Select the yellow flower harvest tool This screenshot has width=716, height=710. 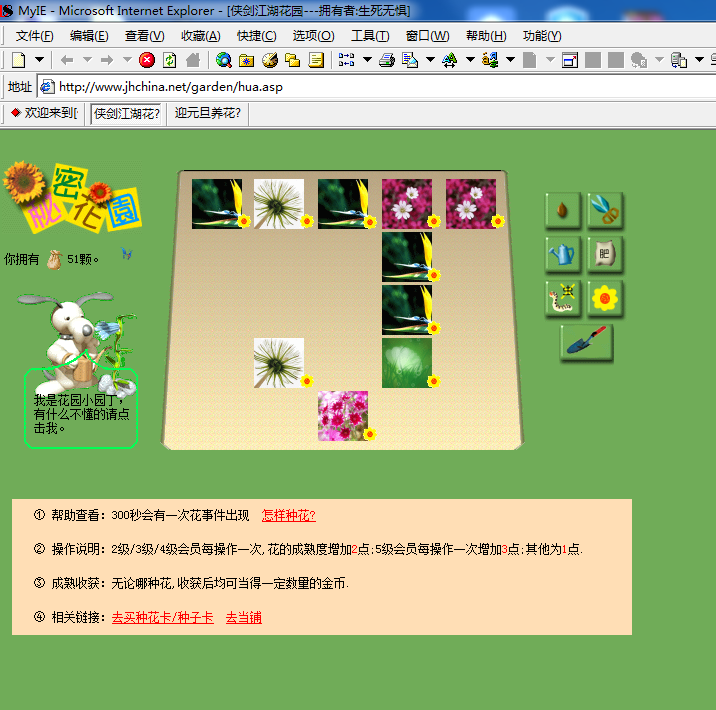605,298
